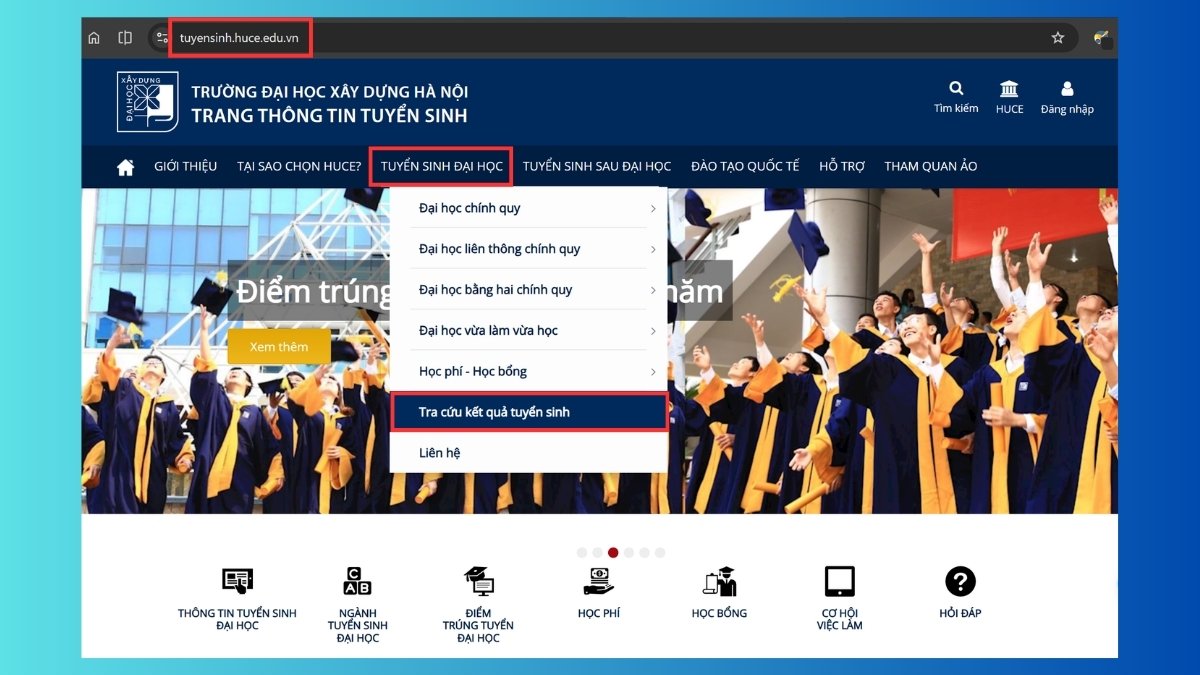Click the Đăng nhập label
Image resolution: width=1200 pixels, height=675 pixels.
point(1067,109)
